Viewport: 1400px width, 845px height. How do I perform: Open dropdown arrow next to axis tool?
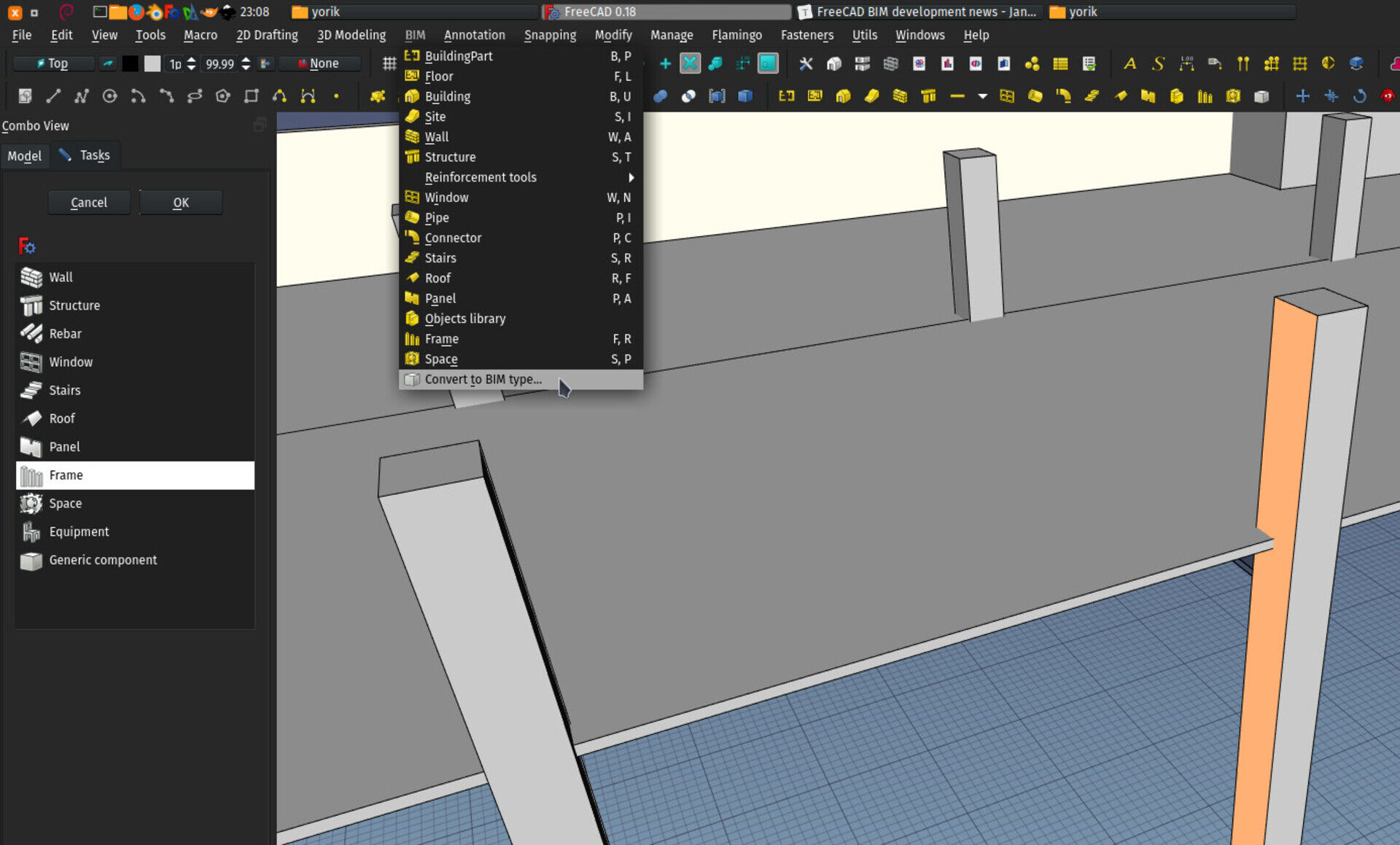tap(982, 96)
